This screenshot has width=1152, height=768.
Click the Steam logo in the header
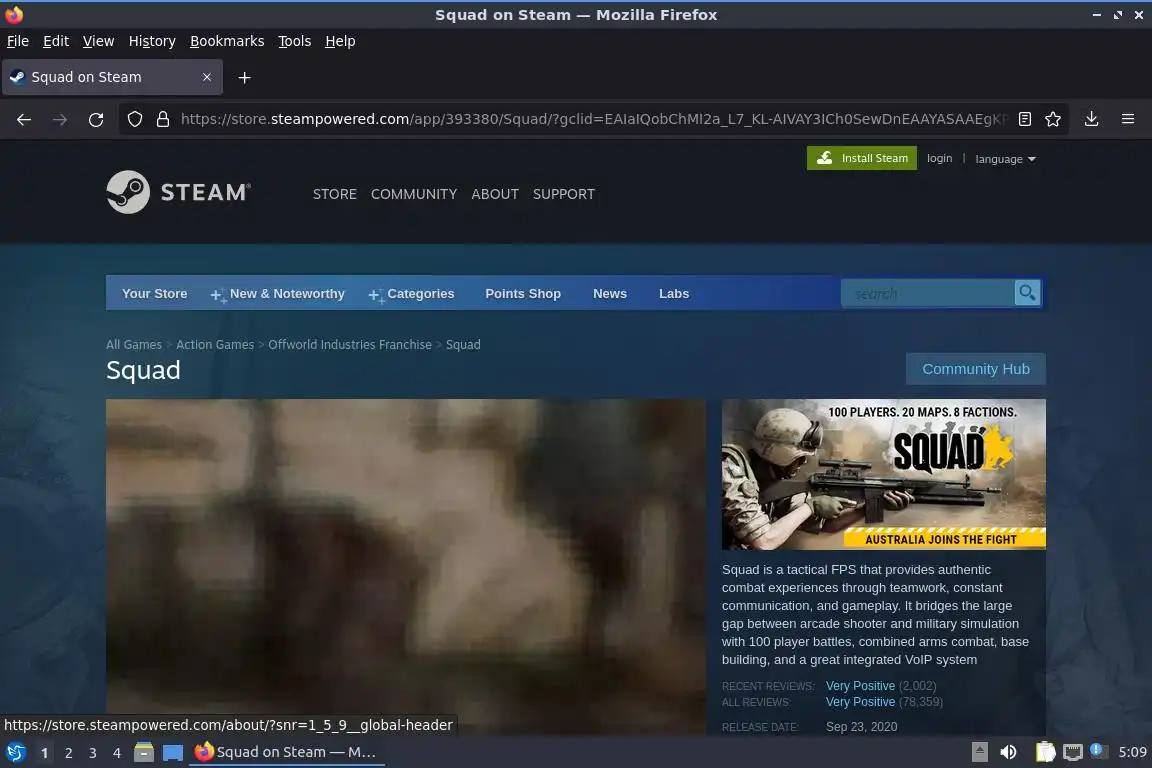point(179,193)
